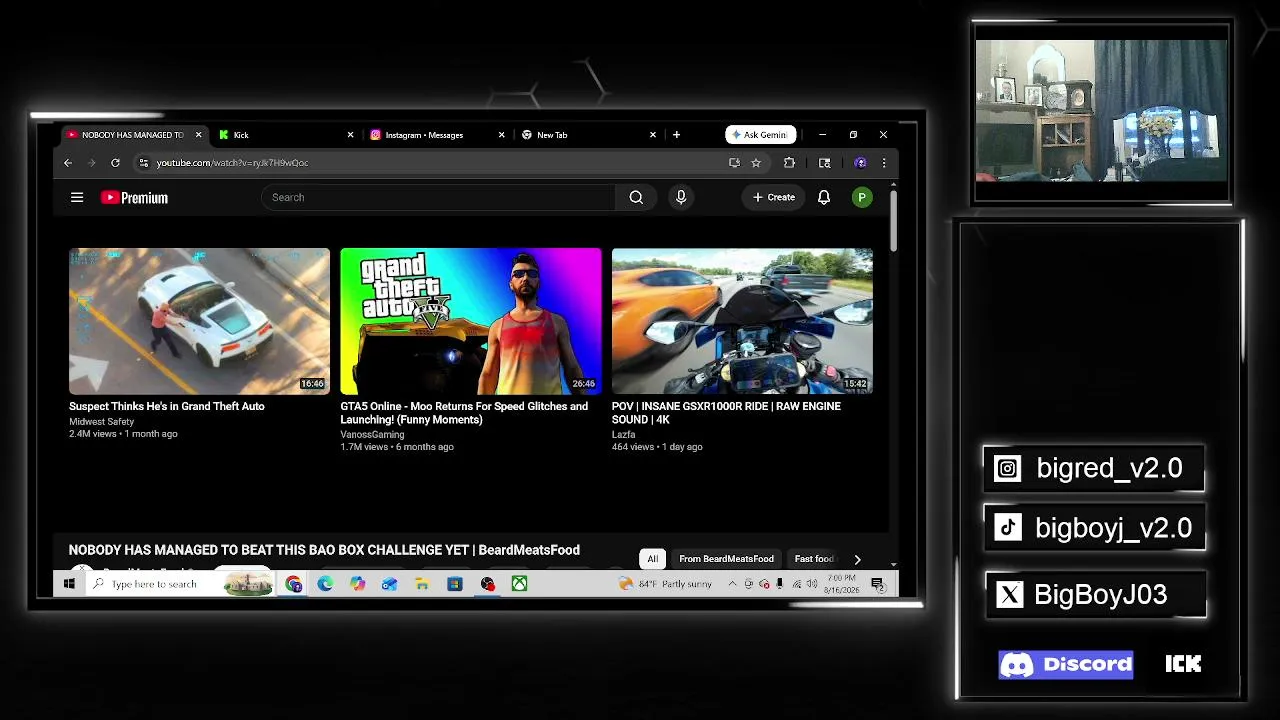Click the install/cast icon in the address bar
This screenshot has height=720, width=1280.
coord(734,163)
